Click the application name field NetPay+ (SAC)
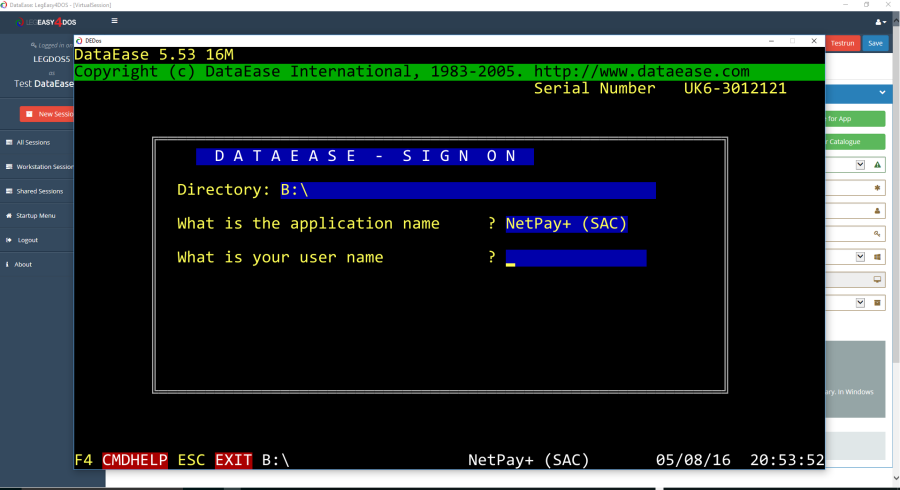 (567, 224)
